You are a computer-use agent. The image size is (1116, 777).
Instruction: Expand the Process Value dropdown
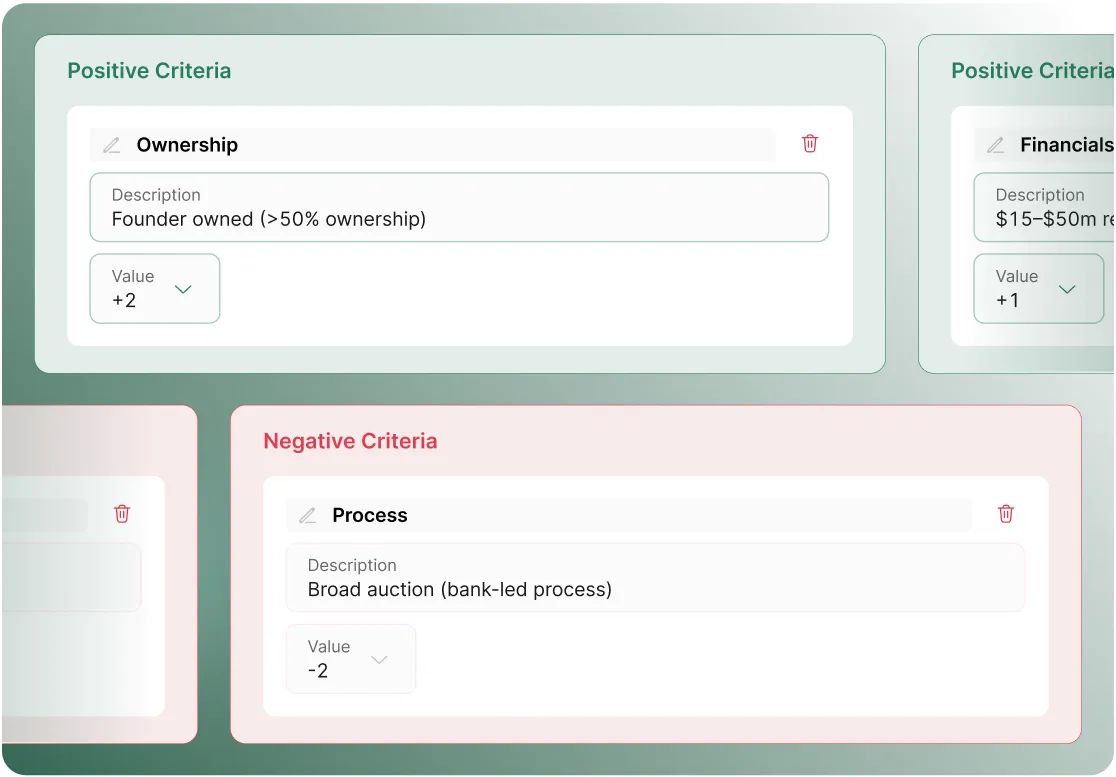pos(379,659)
